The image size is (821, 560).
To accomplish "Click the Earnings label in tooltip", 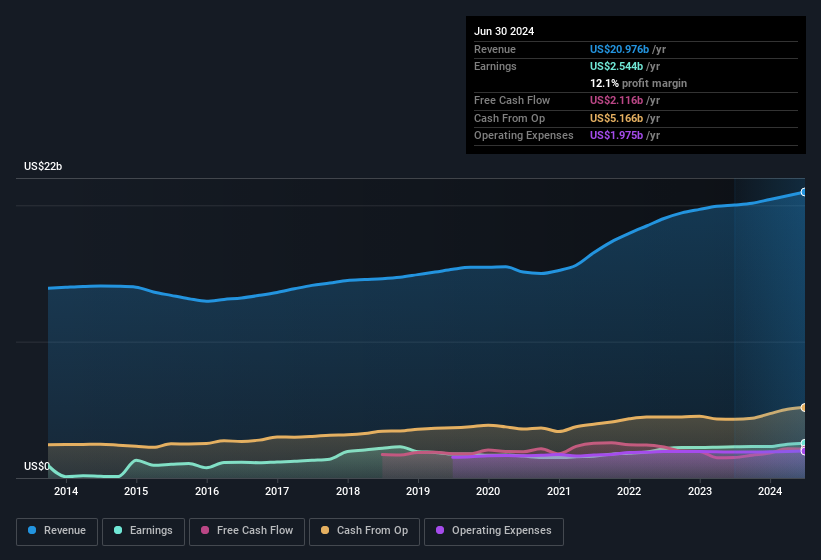I will (495, 66).
